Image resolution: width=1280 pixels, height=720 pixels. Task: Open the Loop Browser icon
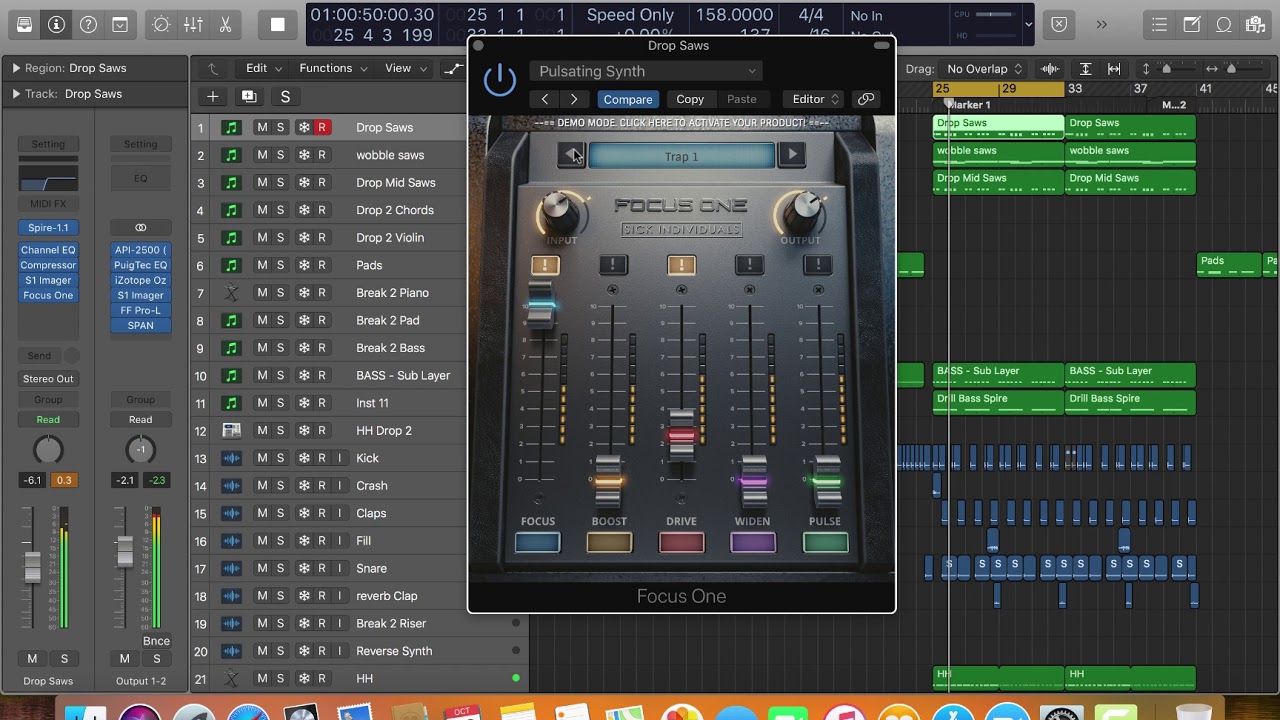(1224, 24)
